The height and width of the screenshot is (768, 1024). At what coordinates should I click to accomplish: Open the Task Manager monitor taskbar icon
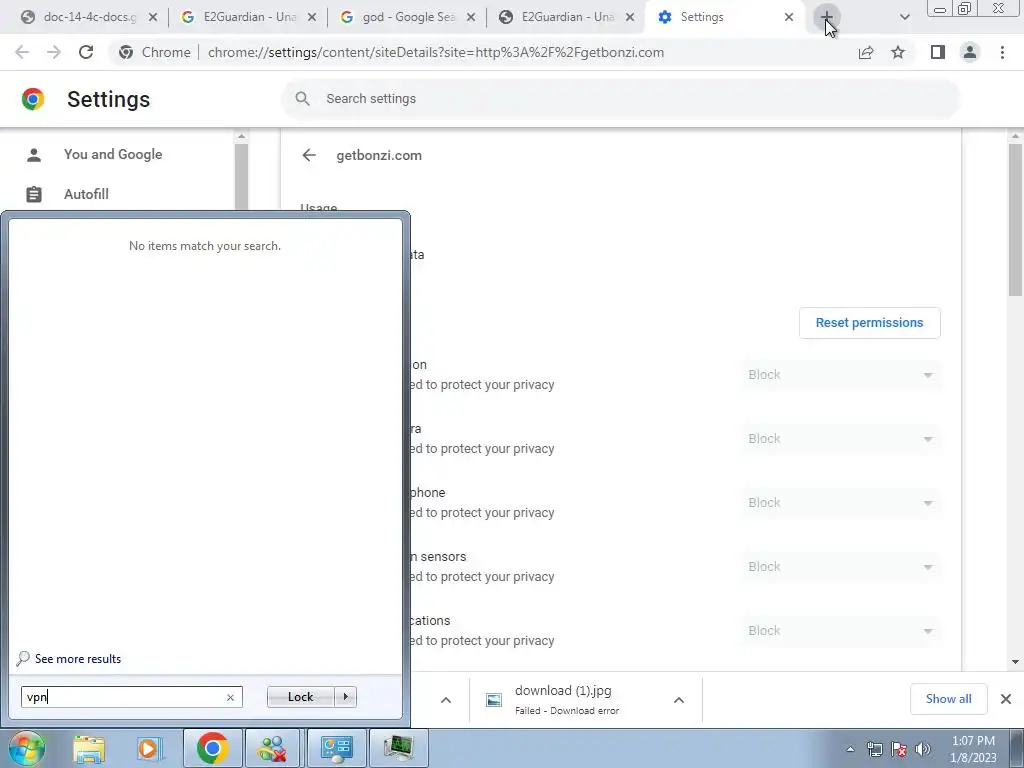pos(398,748)
